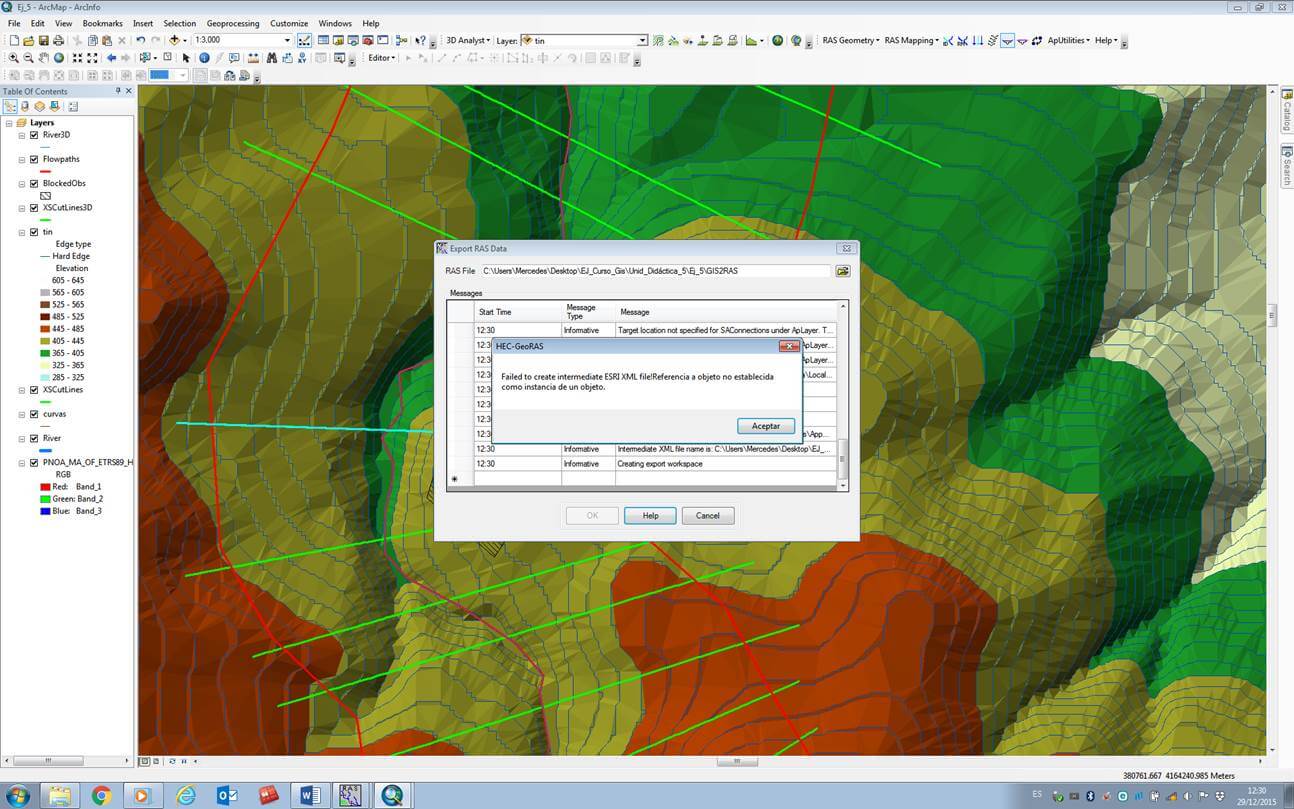Click Help in the Export RAS Data dialog
This screenshot has height=809, width=1294.
tap(650, 516)
